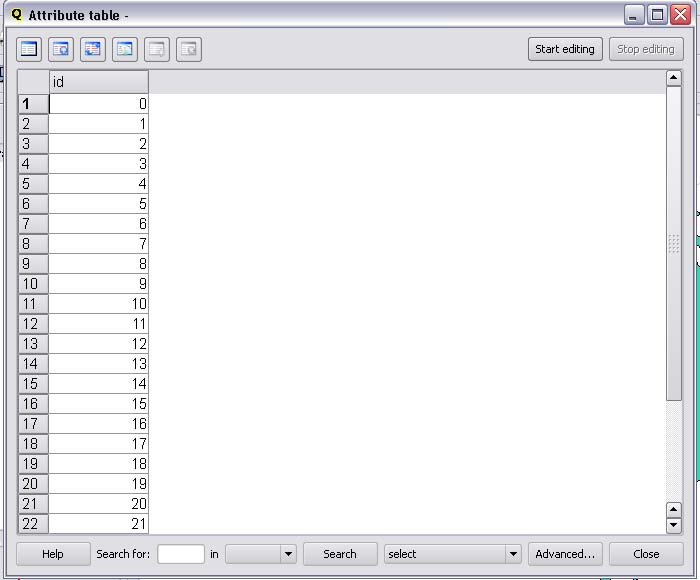Click the Search button
700x580 pixels.
[x=340, y=554]
